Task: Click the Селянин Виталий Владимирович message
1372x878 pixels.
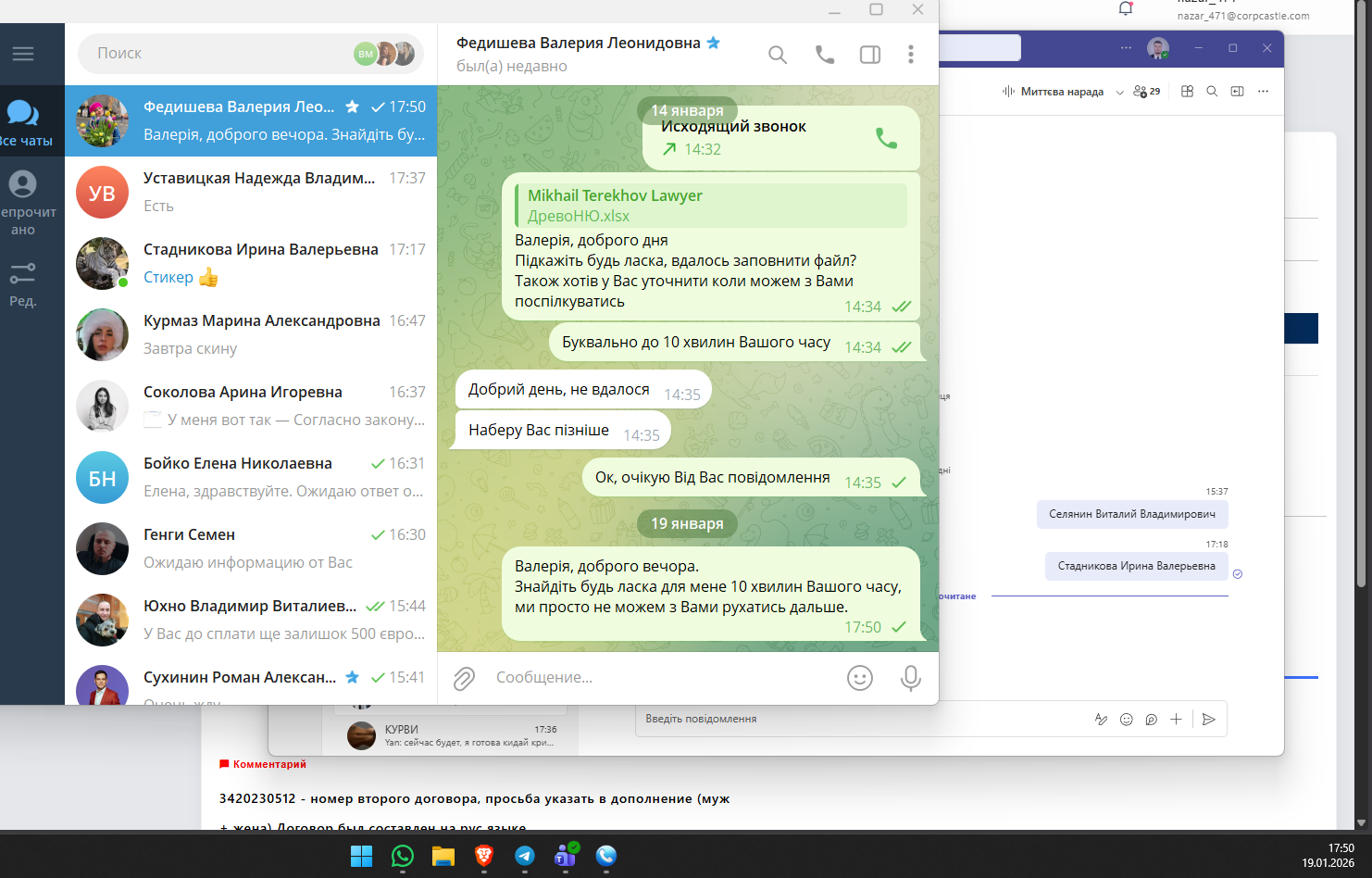Action: click(1132, 514)
